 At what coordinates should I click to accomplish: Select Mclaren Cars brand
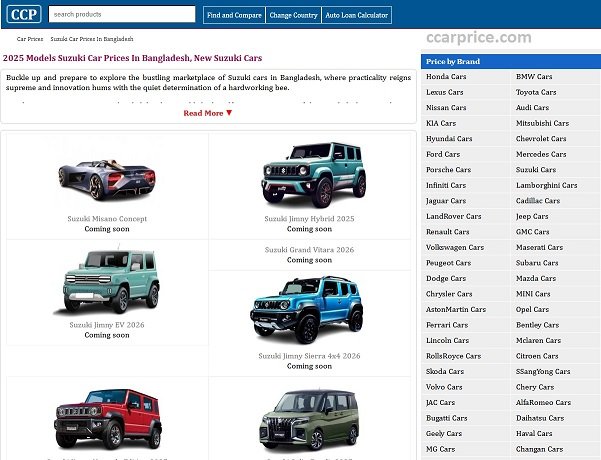(538, 340)
